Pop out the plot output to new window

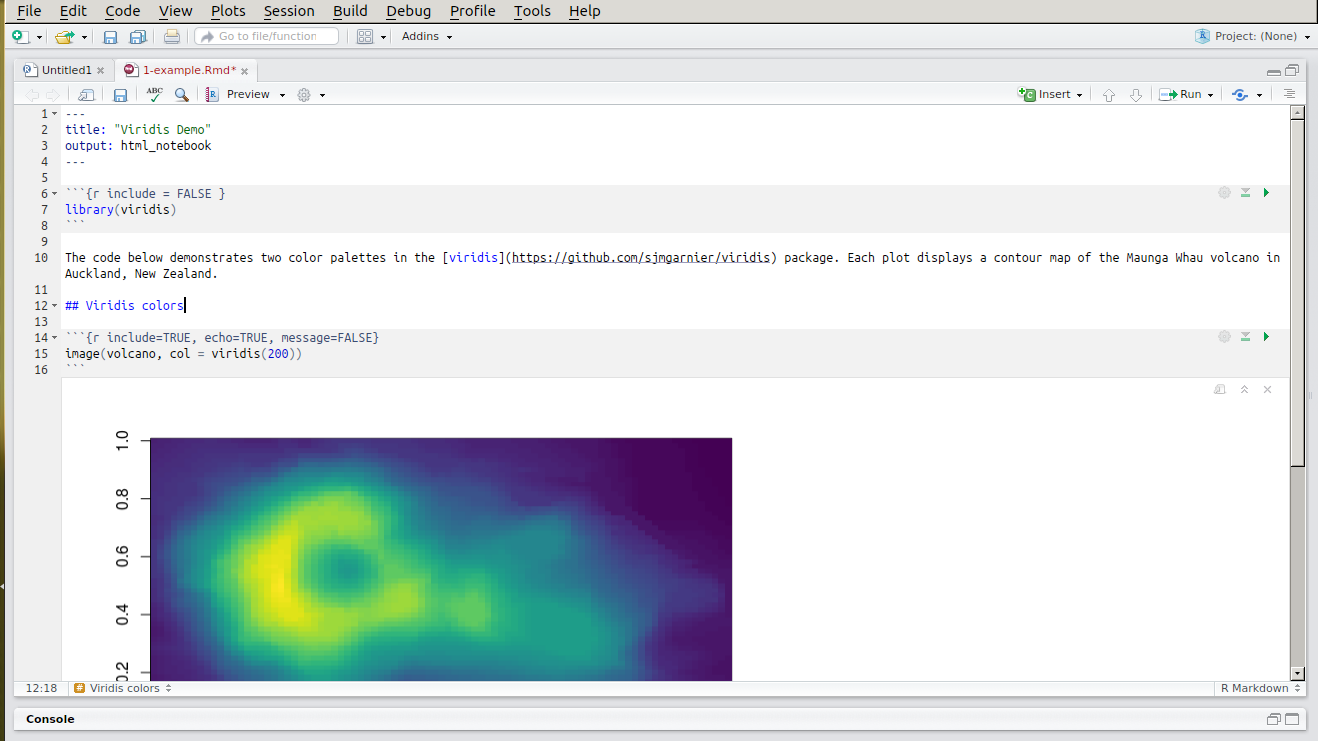pos(1220,389)
